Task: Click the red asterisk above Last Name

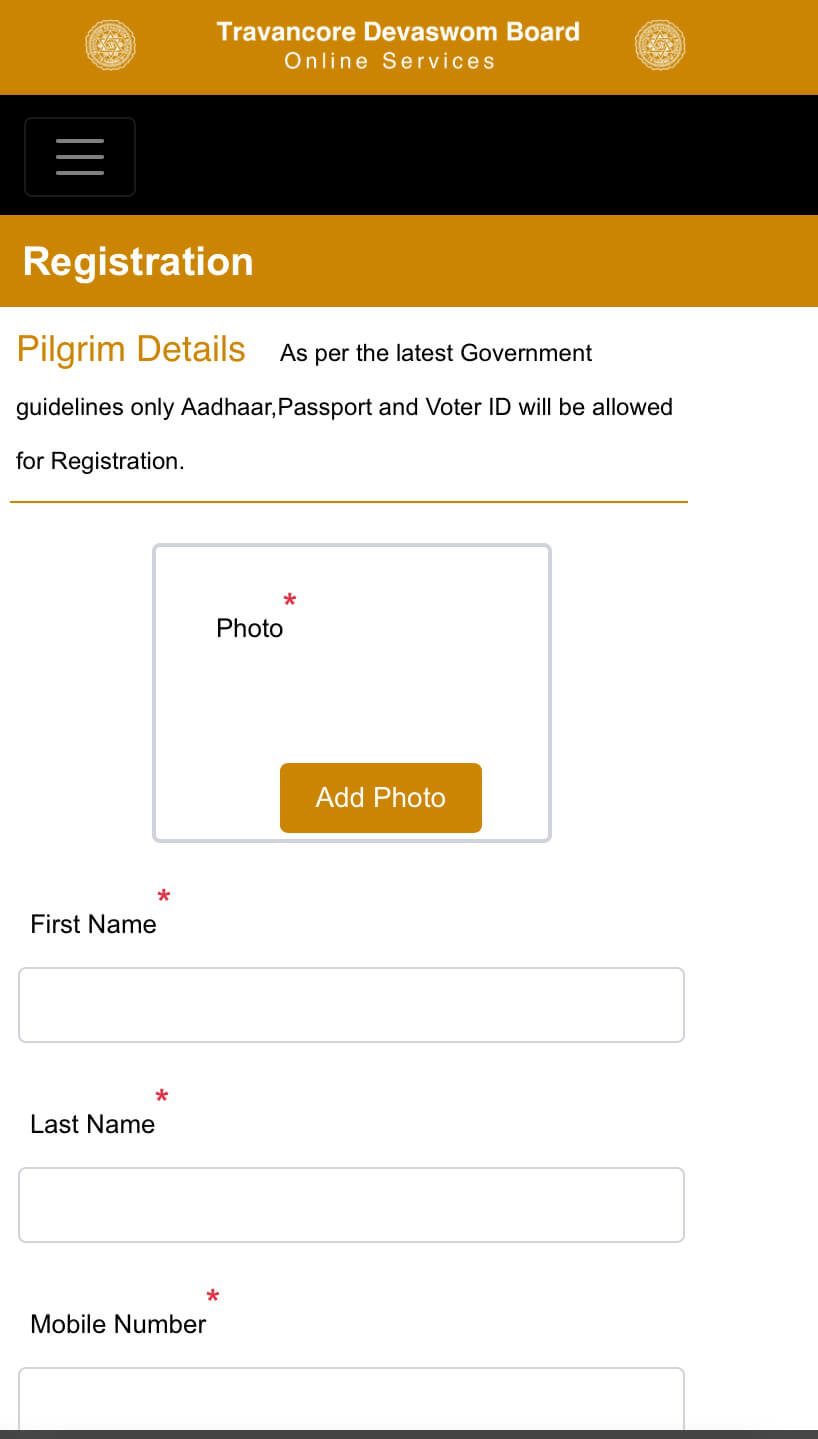Action: 162,1097
